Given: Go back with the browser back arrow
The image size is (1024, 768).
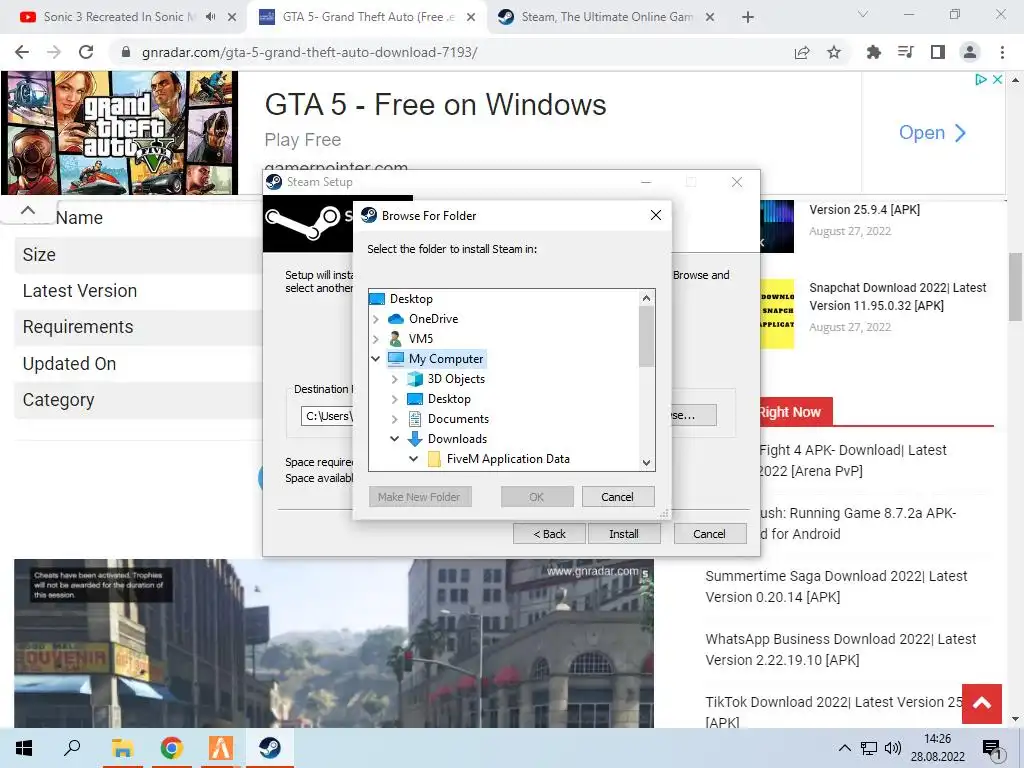Looking at the screenshot, I should 22,52.
